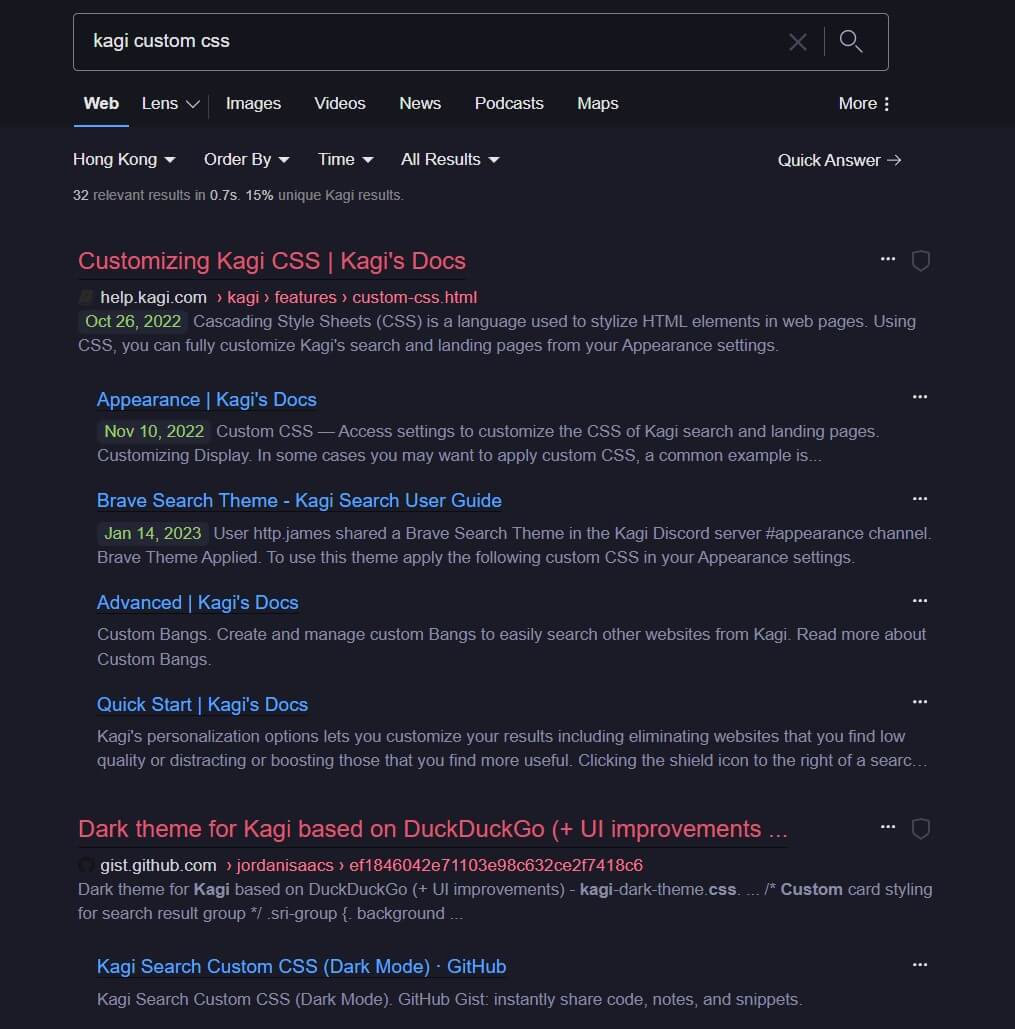The height and width of the screenshot is (1029, 1015).
Task: Open three-dot menu for the Quick Start result
Action: point(919,701)
